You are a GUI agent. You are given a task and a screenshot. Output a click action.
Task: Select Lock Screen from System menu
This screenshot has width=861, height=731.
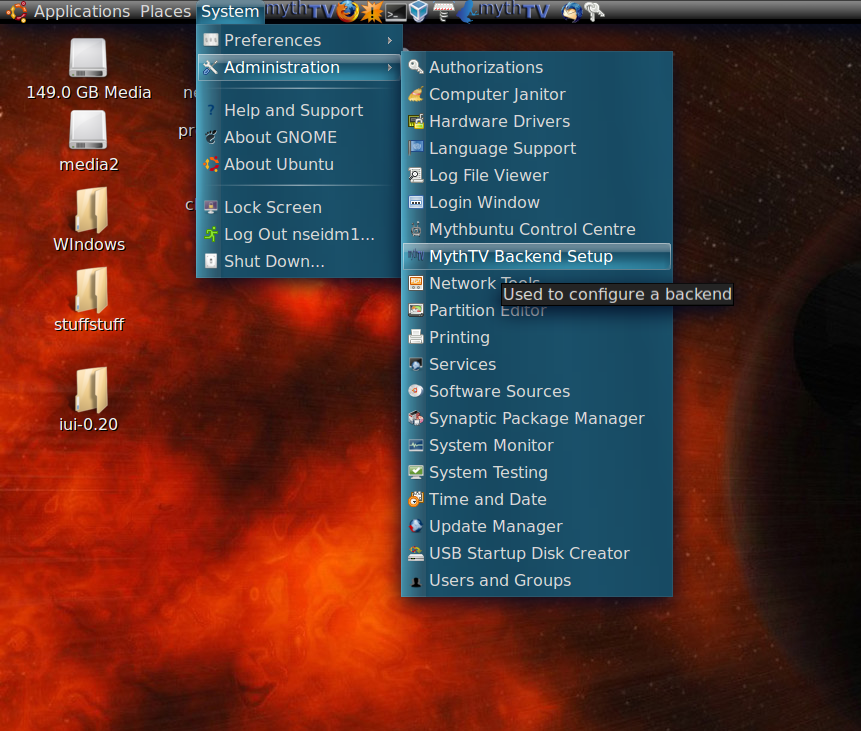pos(299,207)
